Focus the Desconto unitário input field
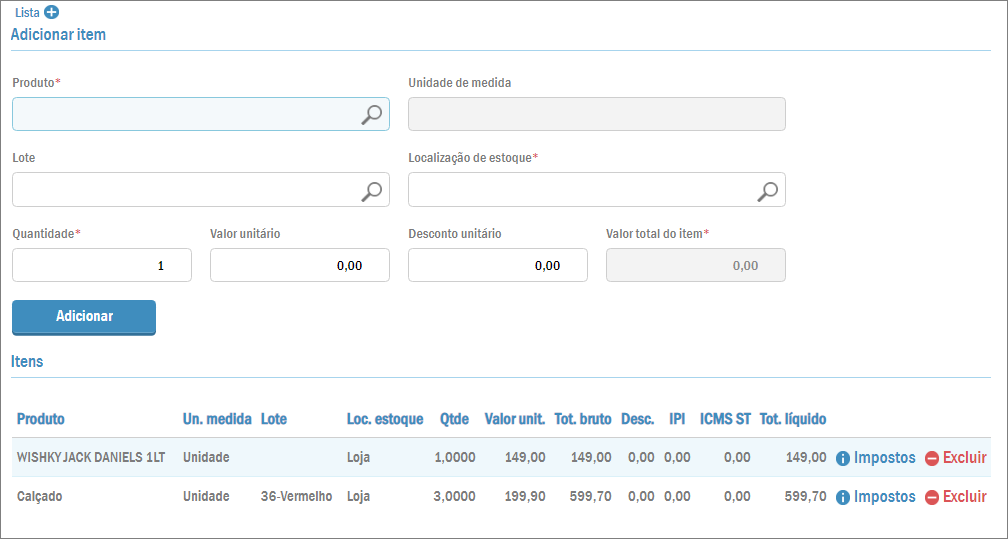Image resolution: width=1008 pixels, height=539 pixels. pos(497,266)
